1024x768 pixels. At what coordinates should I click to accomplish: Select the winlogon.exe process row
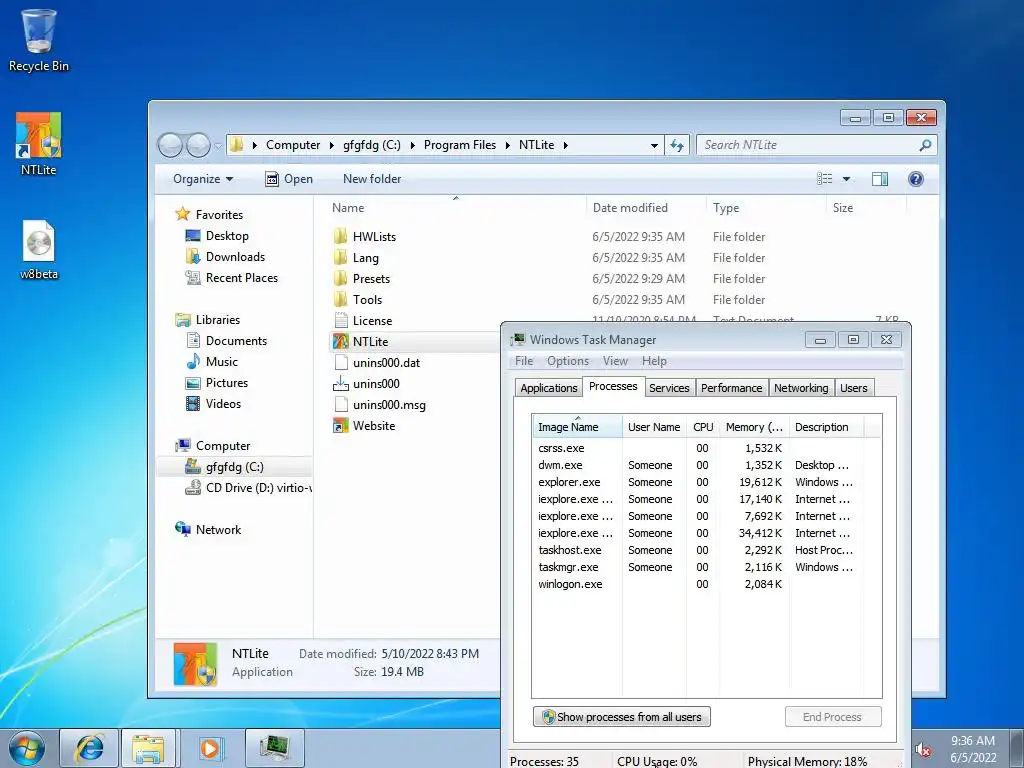707,584
